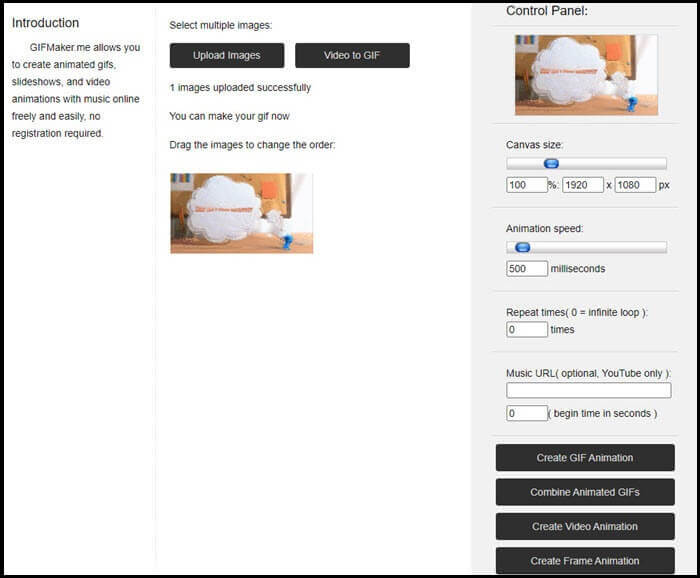
Task: Focus the canvas percentage field showing 100
Action: point(526,185)
